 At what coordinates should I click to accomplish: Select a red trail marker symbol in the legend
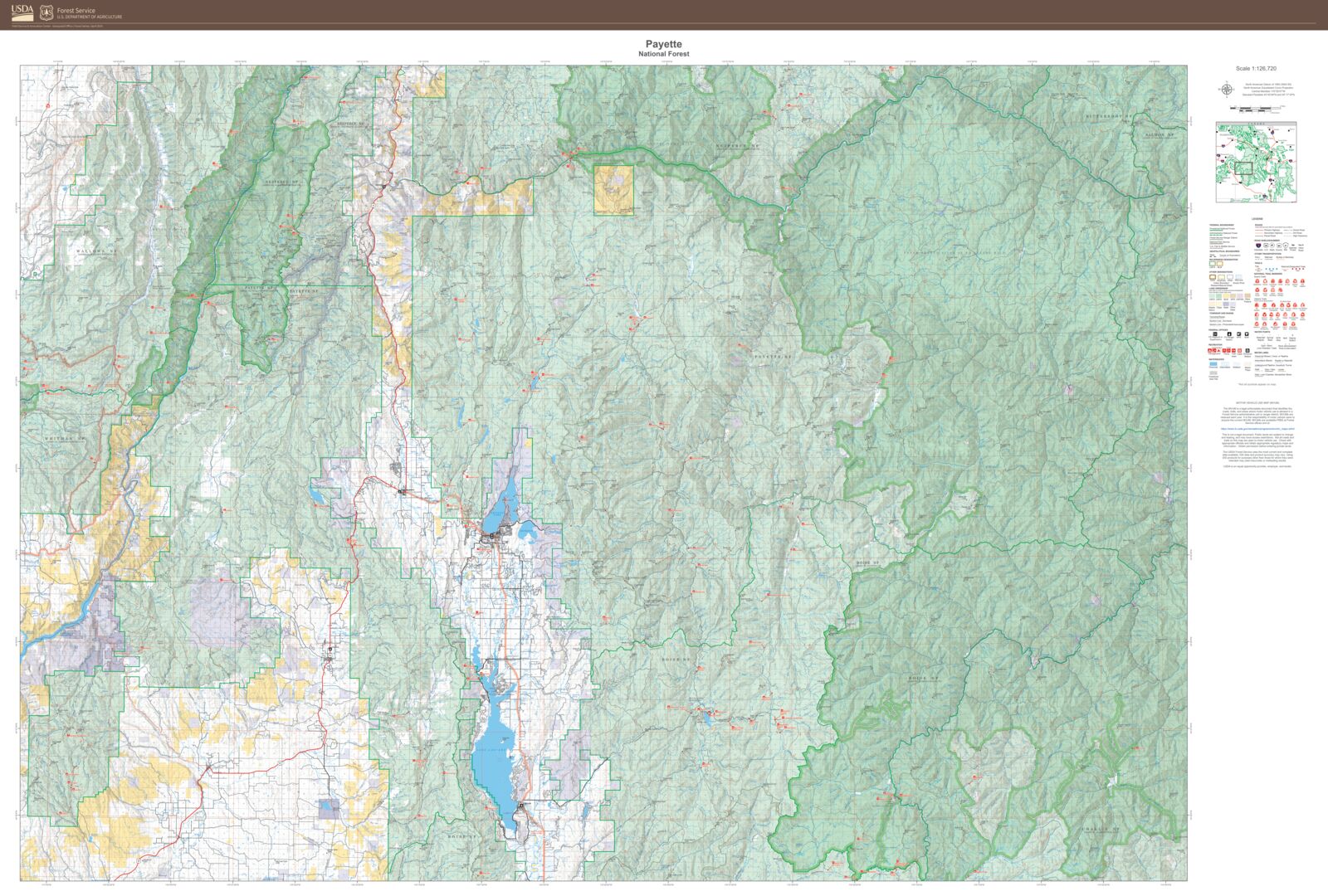pyautogui.click(x=1257, y=281)
